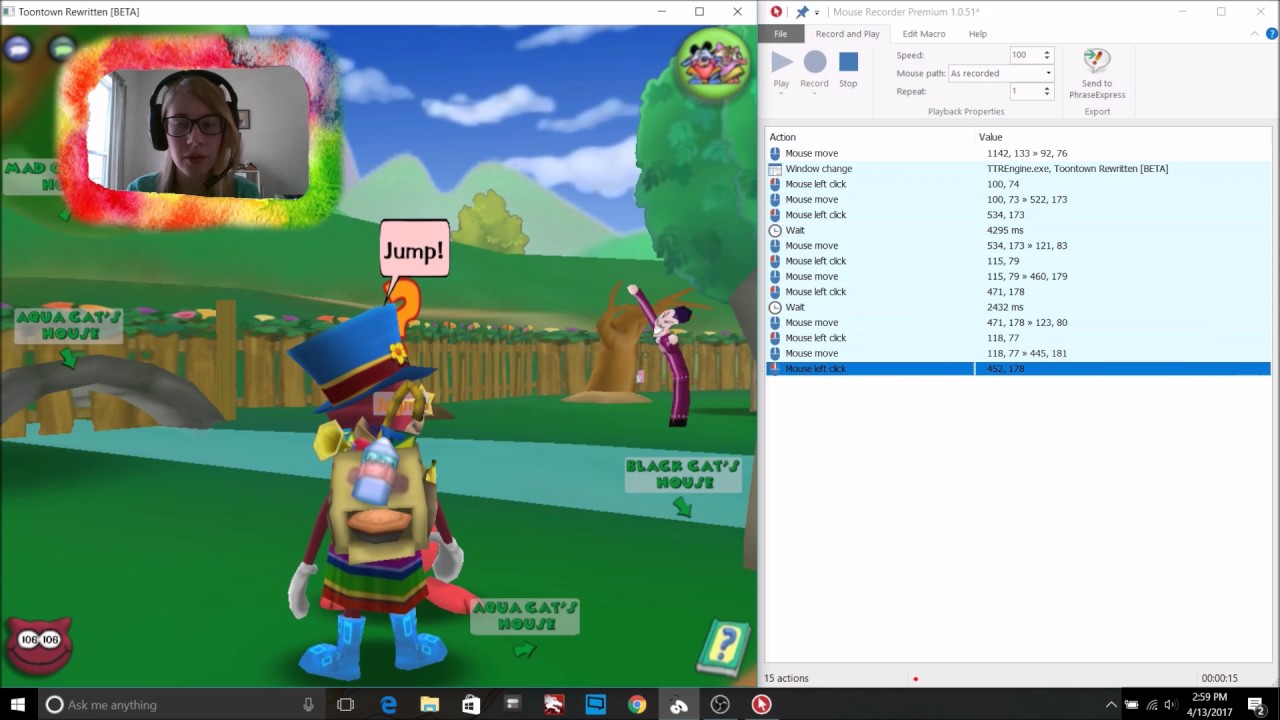Select Mouse move 100, 73 » 522, 173 row
Image resolution: width=1280 pixels, height=720 pixels.
click(1018, 199)
